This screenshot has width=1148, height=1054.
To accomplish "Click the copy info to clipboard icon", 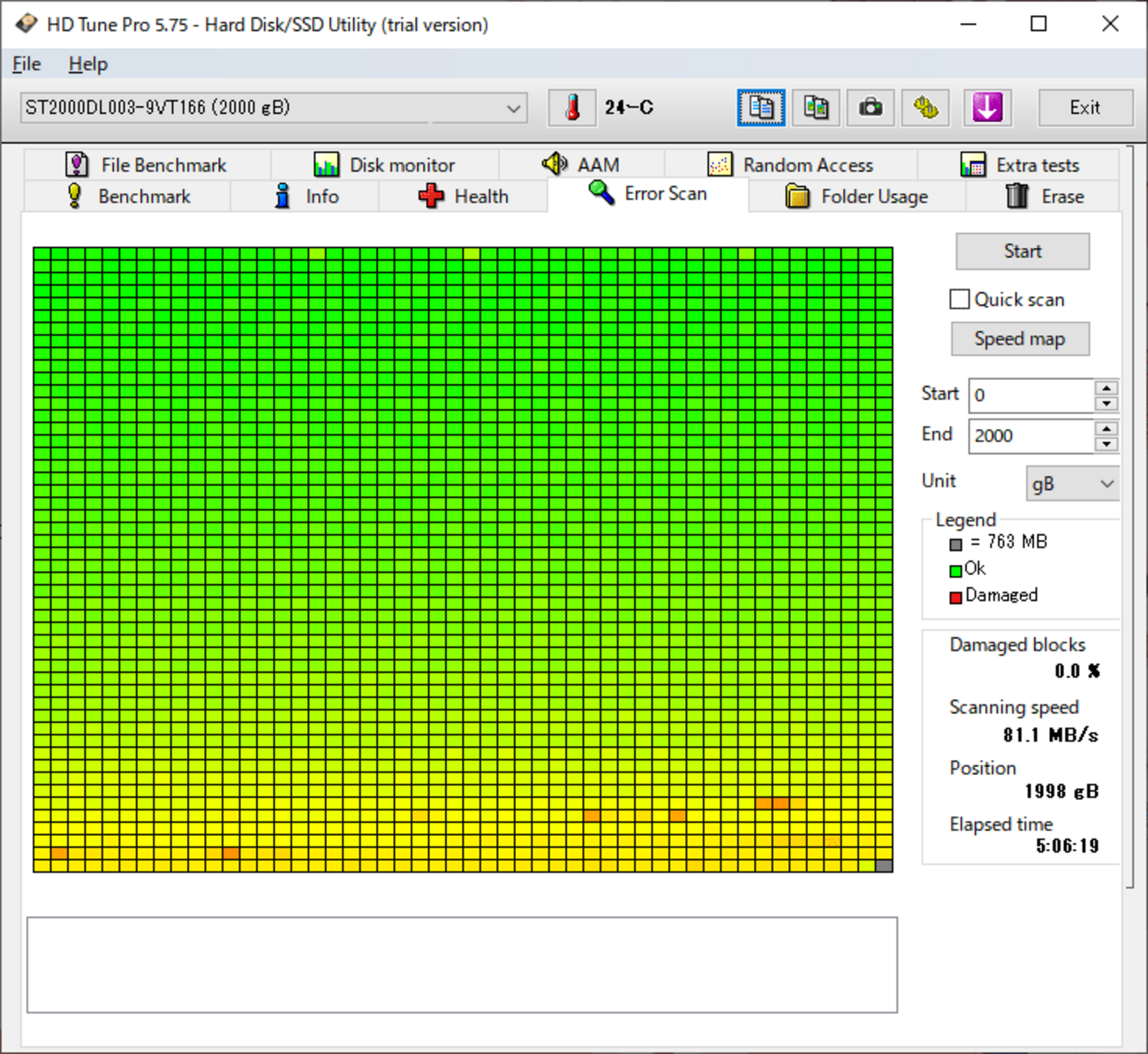I will click(x=760, y=108).
